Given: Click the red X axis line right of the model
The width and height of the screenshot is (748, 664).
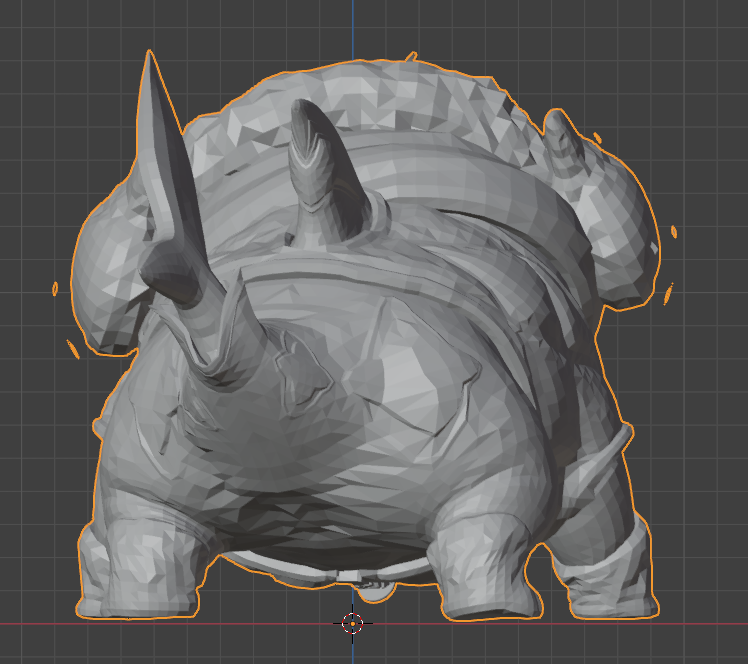Looking at the screenshot, I should tap(705, 623).
